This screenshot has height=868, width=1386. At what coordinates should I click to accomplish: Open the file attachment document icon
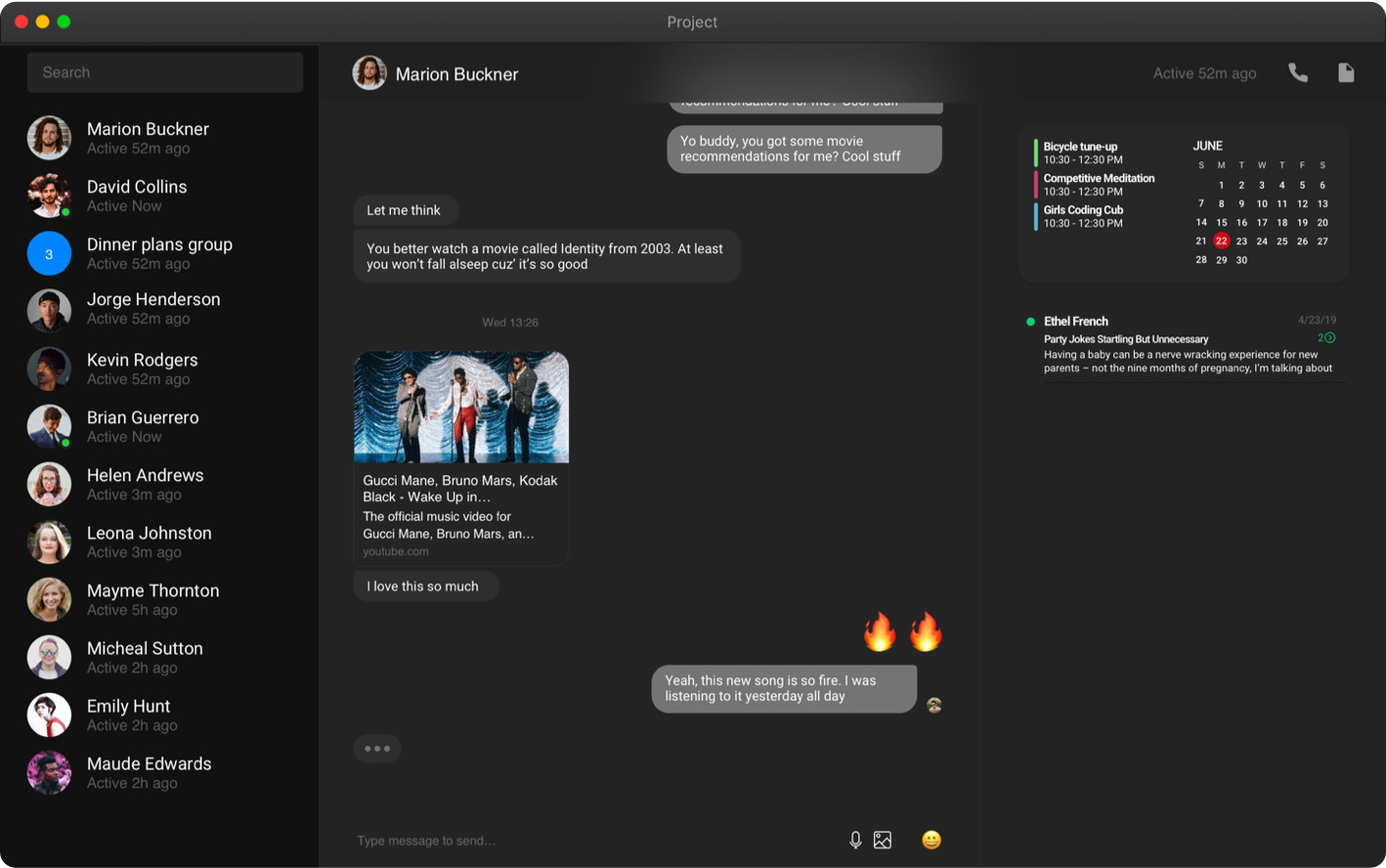point(1346,73)
